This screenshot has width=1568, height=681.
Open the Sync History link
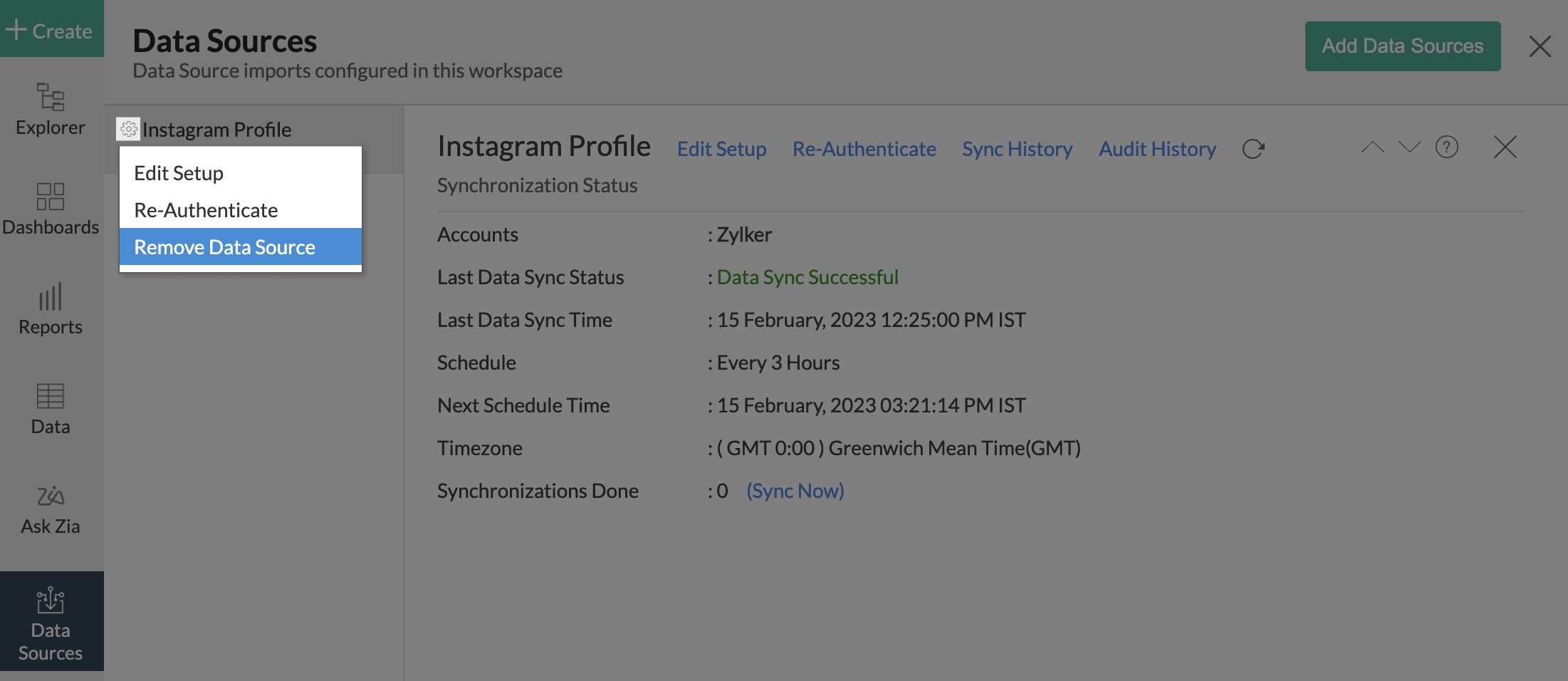coord(1017,149)
